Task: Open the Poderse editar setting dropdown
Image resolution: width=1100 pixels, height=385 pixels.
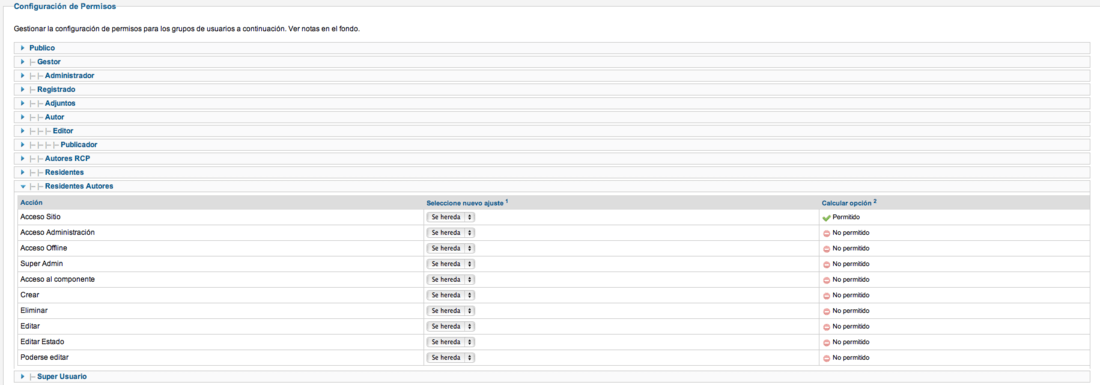Action: click(450, 357)
